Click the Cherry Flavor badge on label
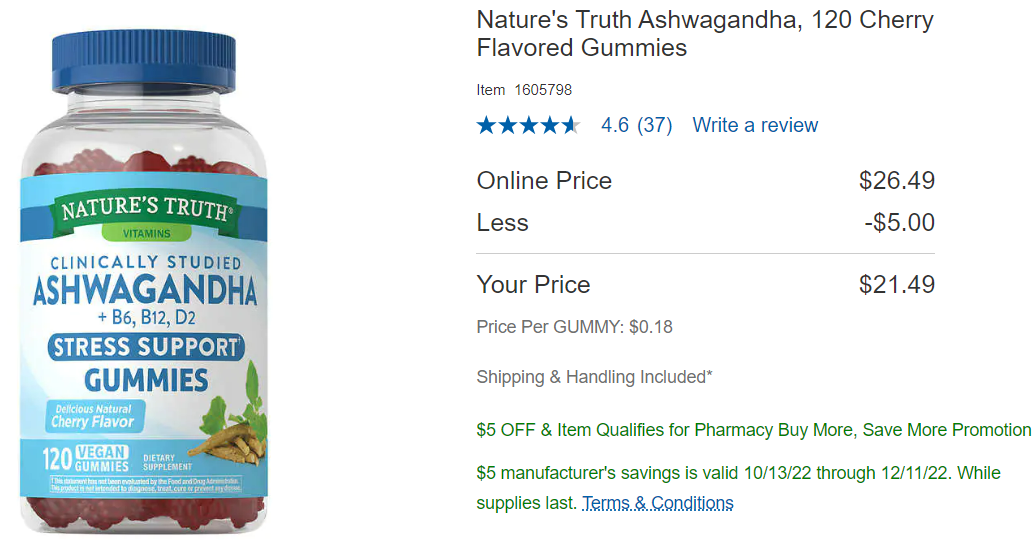The image size is (1035, 540). pos(94,417)
